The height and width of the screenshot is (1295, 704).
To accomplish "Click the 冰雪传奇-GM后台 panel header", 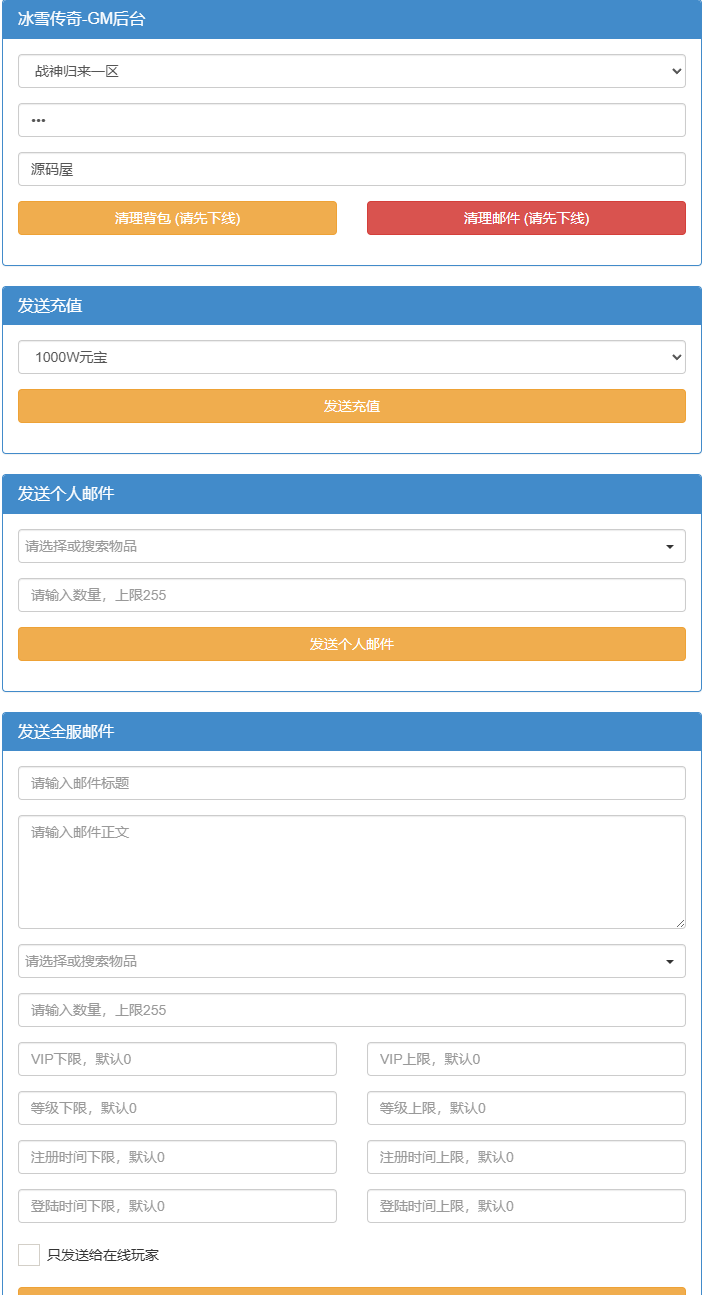I will 352,19.
